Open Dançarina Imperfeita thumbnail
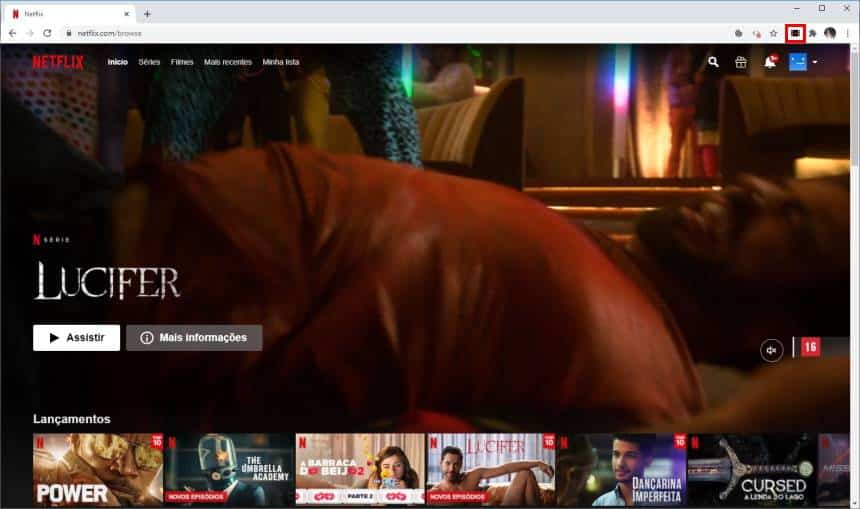The image size is (860, 509). click(x=621, y=470)
